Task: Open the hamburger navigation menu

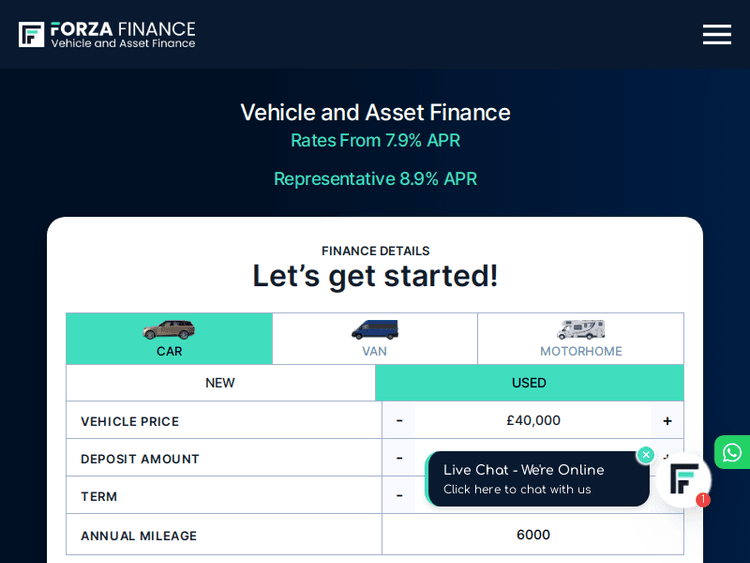Action: pos(716,35)
